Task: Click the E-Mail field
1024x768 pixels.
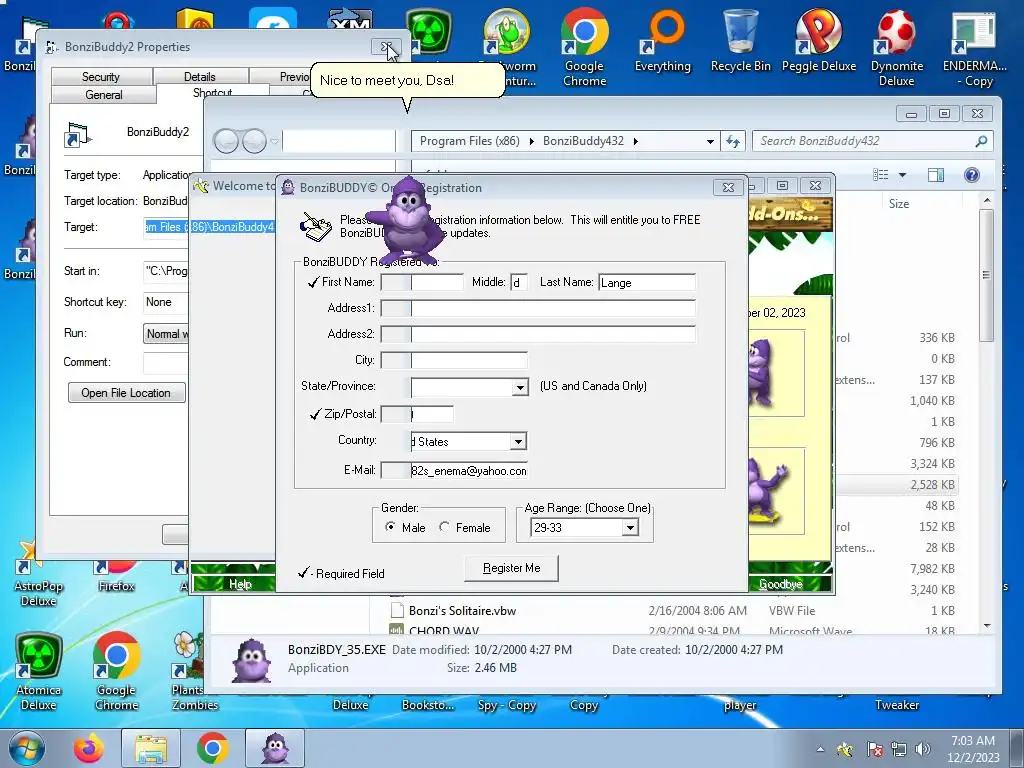Action: coord(454,470)
